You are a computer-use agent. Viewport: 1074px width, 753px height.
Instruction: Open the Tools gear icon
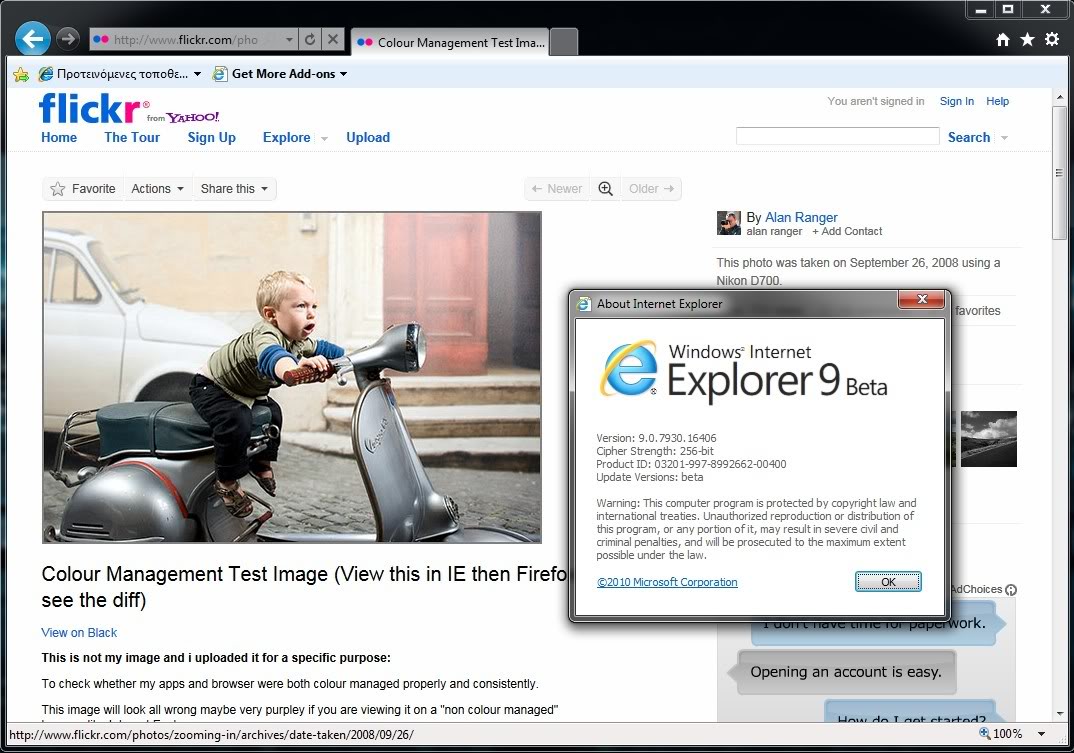[1052, 40]
